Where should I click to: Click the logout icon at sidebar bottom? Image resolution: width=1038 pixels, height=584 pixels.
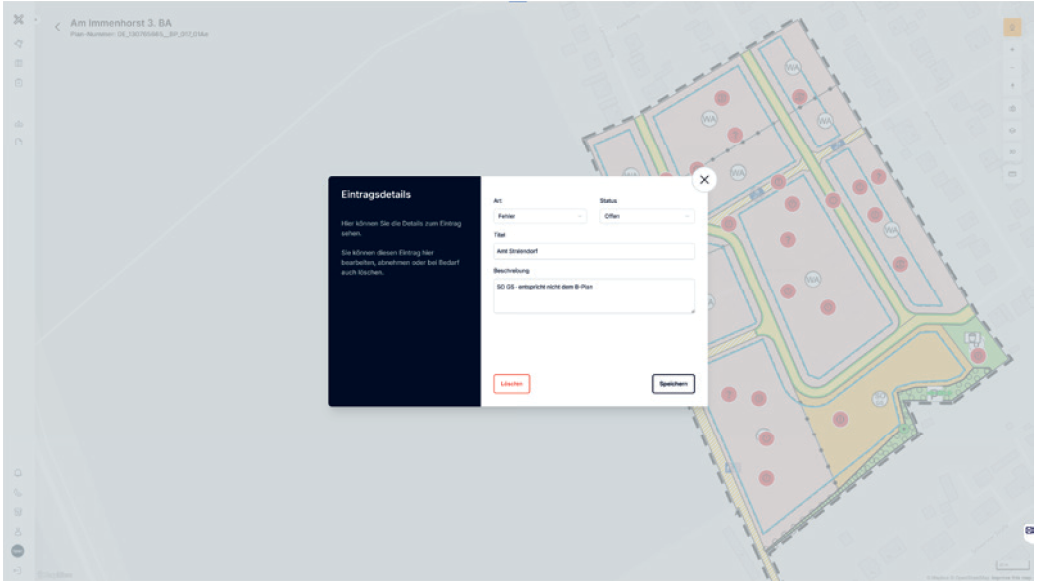click(x=18, y=570)
